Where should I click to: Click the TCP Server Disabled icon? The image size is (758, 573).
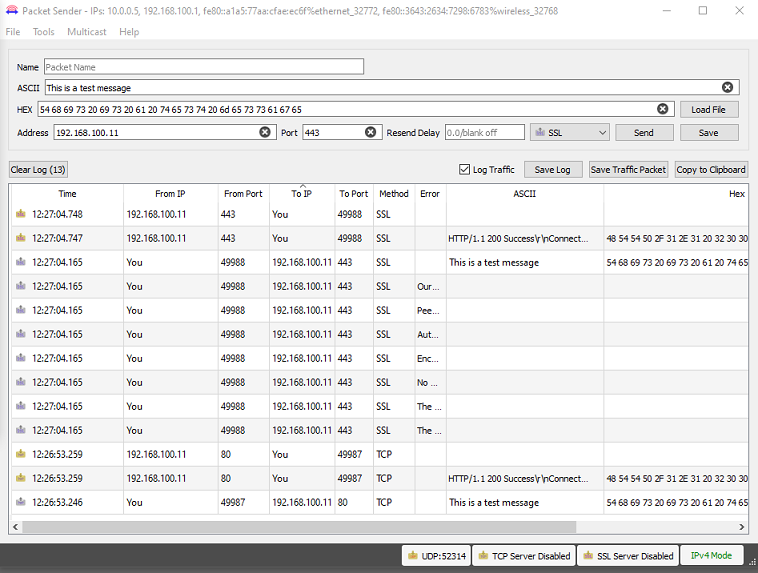[x=483, y=556]
